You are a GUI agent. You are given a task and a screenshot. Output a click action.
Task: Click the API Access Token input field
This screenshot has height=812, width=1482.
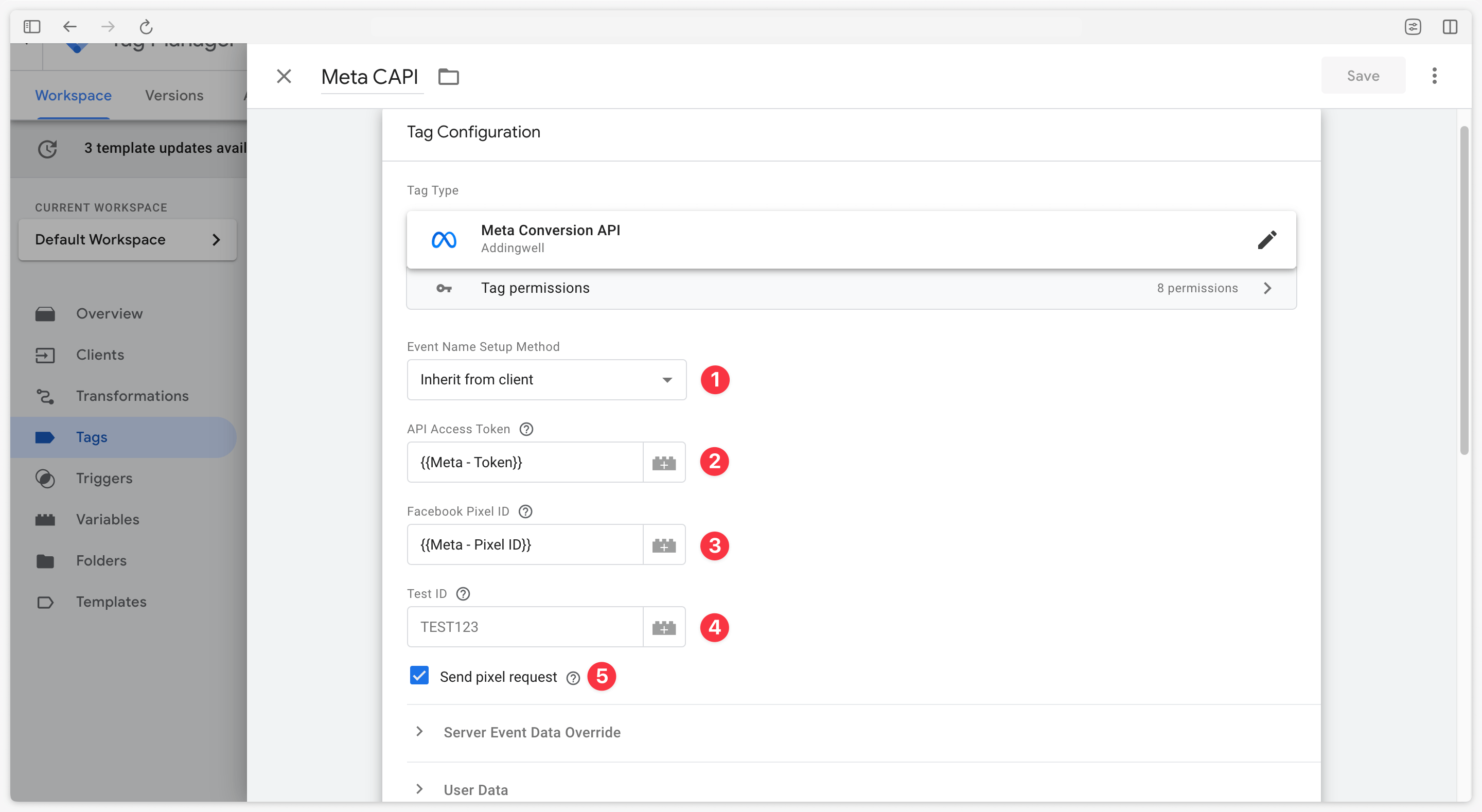(525, 462)
